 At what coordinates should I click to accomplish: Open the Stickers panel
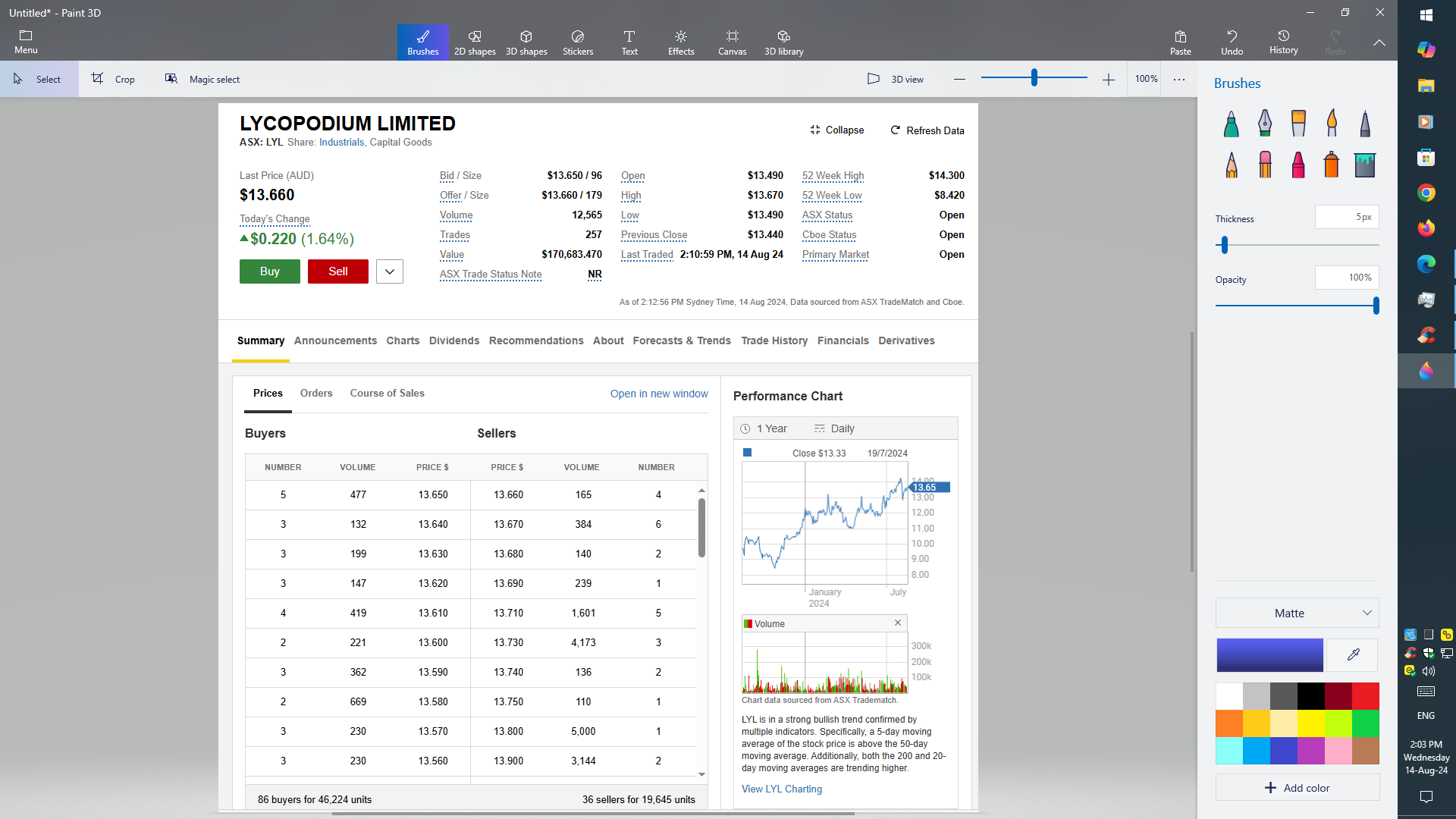click(x=578, y=42)
